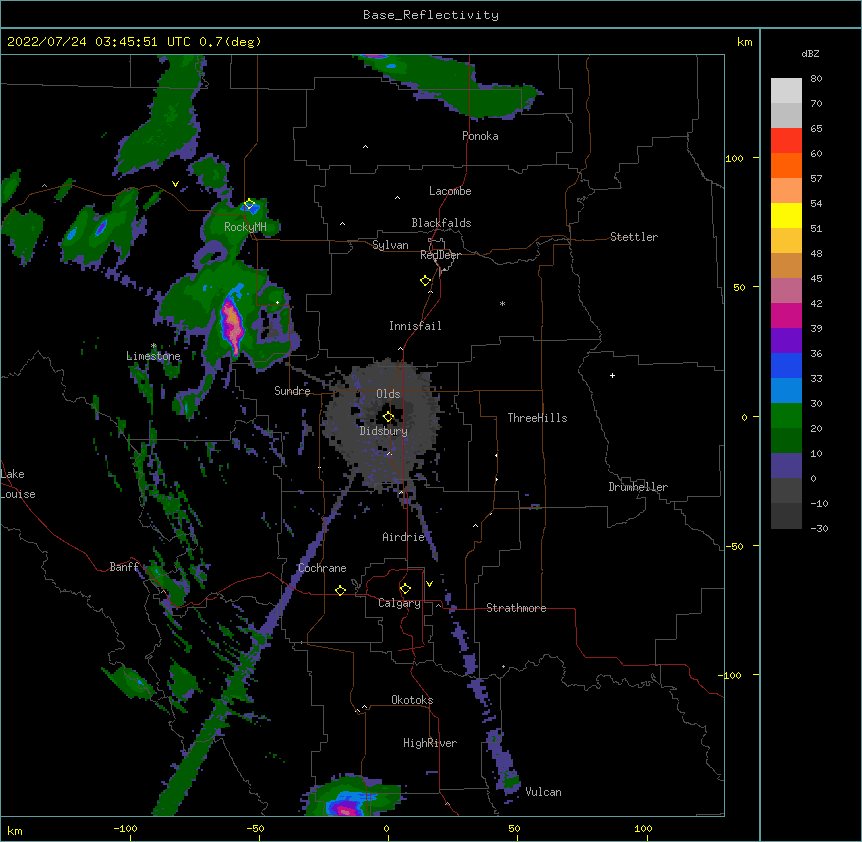Viewport: 862px width, 842px height.
Task: Click the magenta storm cell at the bottom edge near HighRiver
Action: (x=346, y=809)
